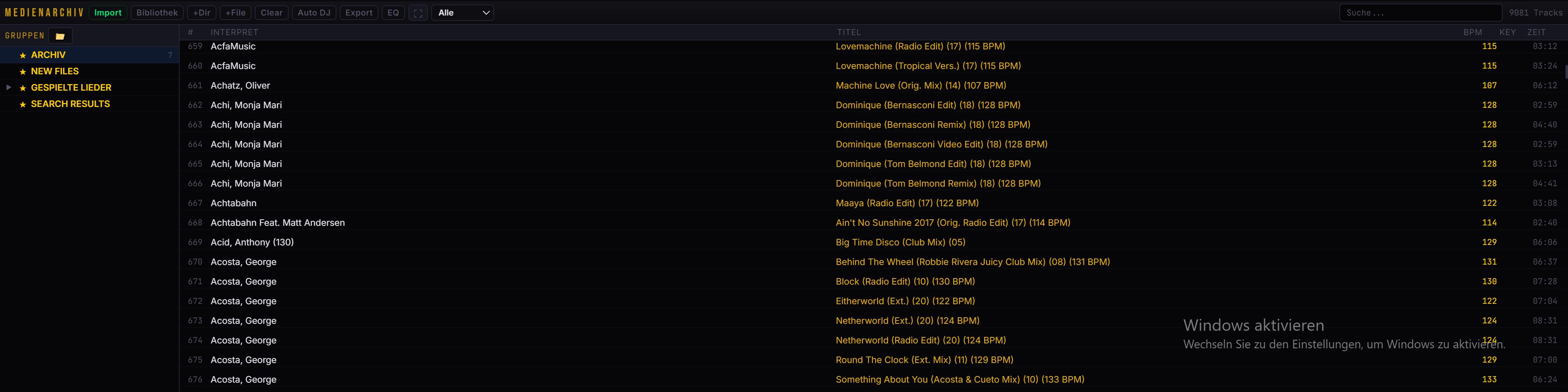Open the EQ panel
Image resolution: width=1568 pixels, height=392 pixels.
pyautogui.click(x=393, y=13)
